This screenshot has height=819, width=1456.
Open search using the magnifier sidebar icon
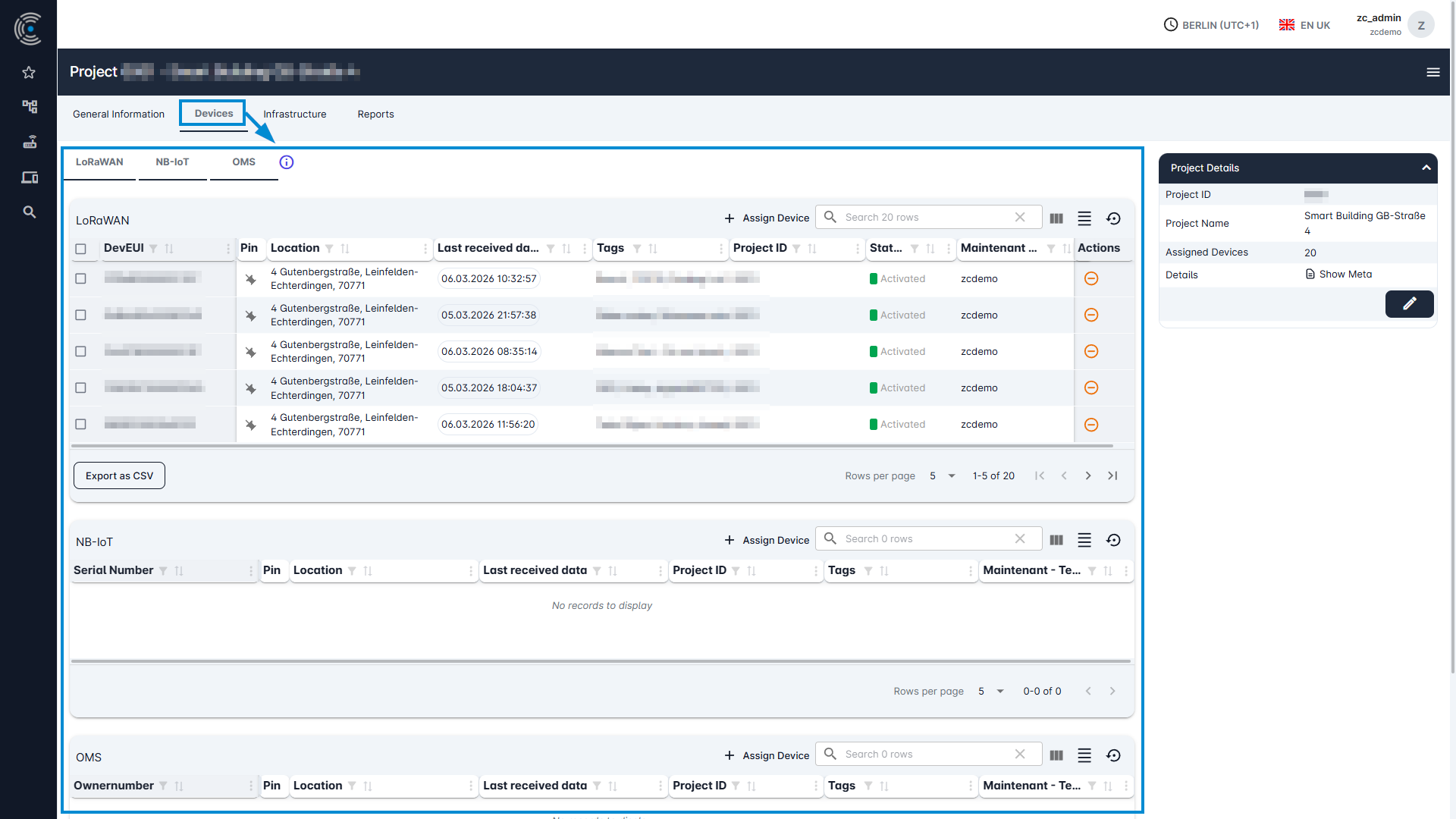click(x=29, y=212)
